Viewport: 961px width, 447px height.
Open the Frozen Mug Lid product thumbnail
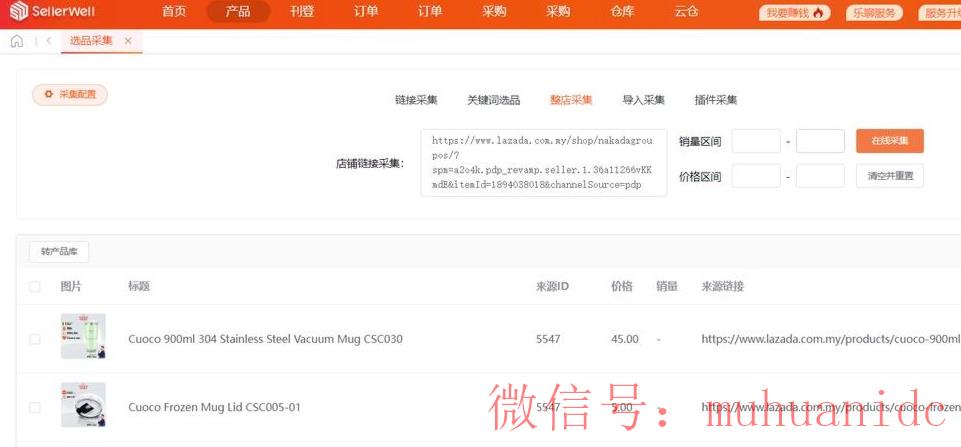pos(83,405)
